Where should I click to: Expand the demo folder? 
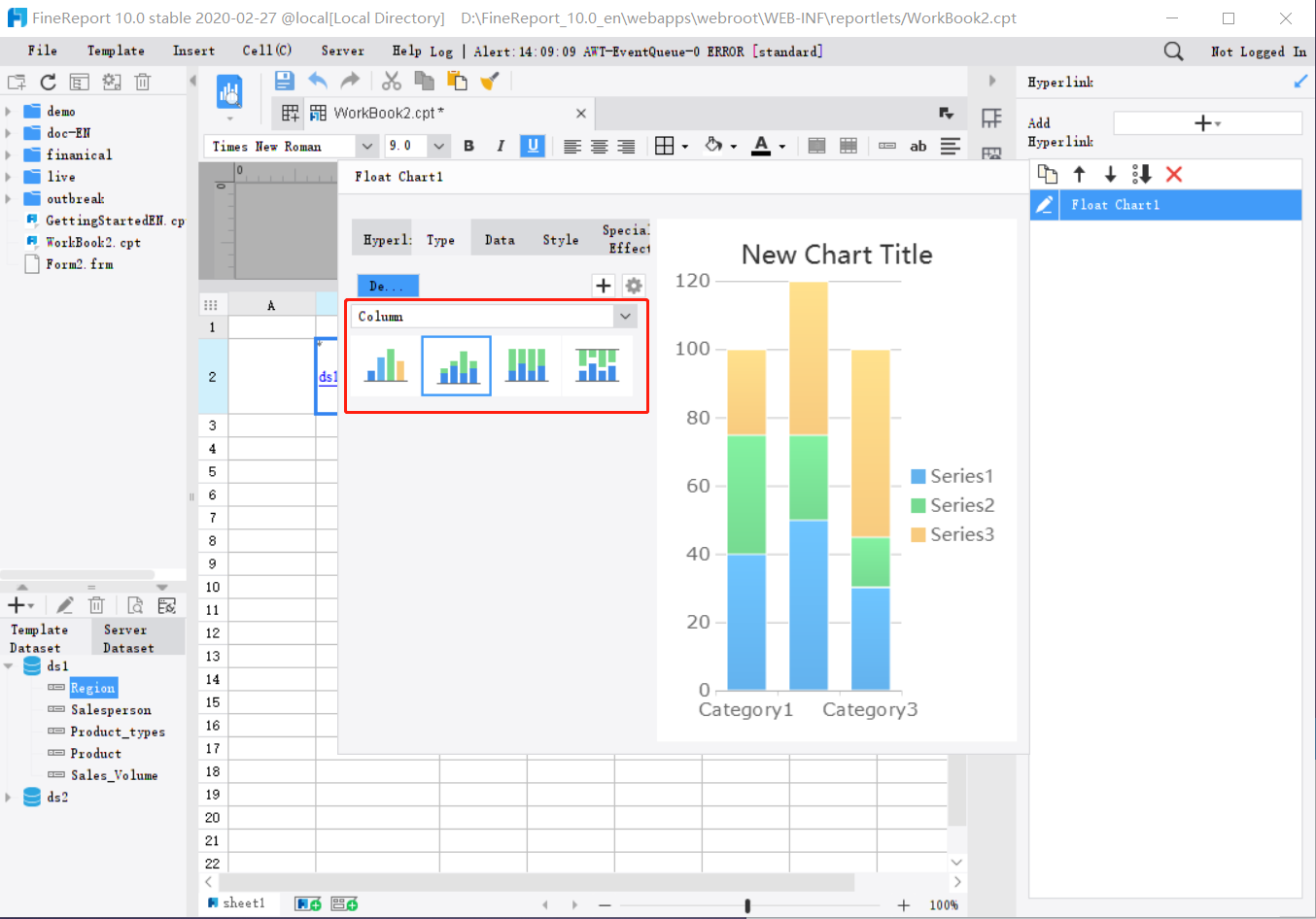(x=9, y=112)
